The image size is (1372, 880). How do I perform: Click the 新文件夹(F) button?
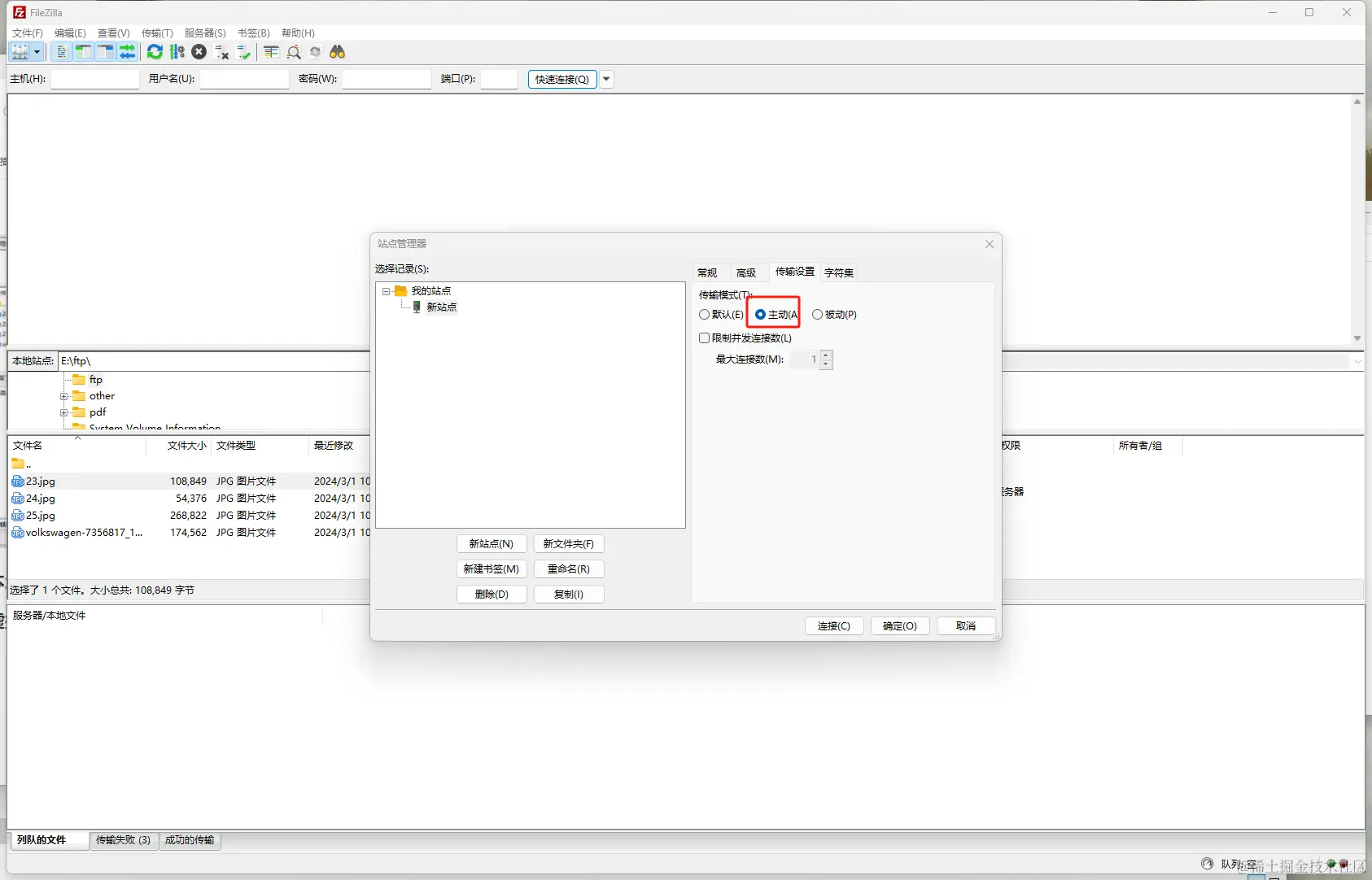[569, 544]
